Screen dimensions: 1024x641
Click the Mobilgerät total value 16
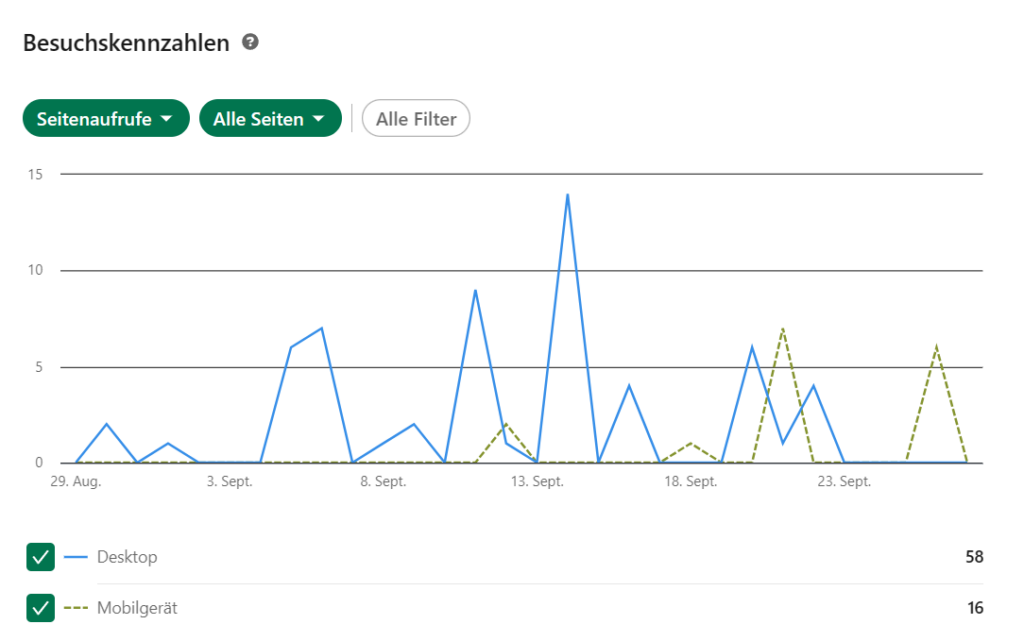tap(974, 607)
